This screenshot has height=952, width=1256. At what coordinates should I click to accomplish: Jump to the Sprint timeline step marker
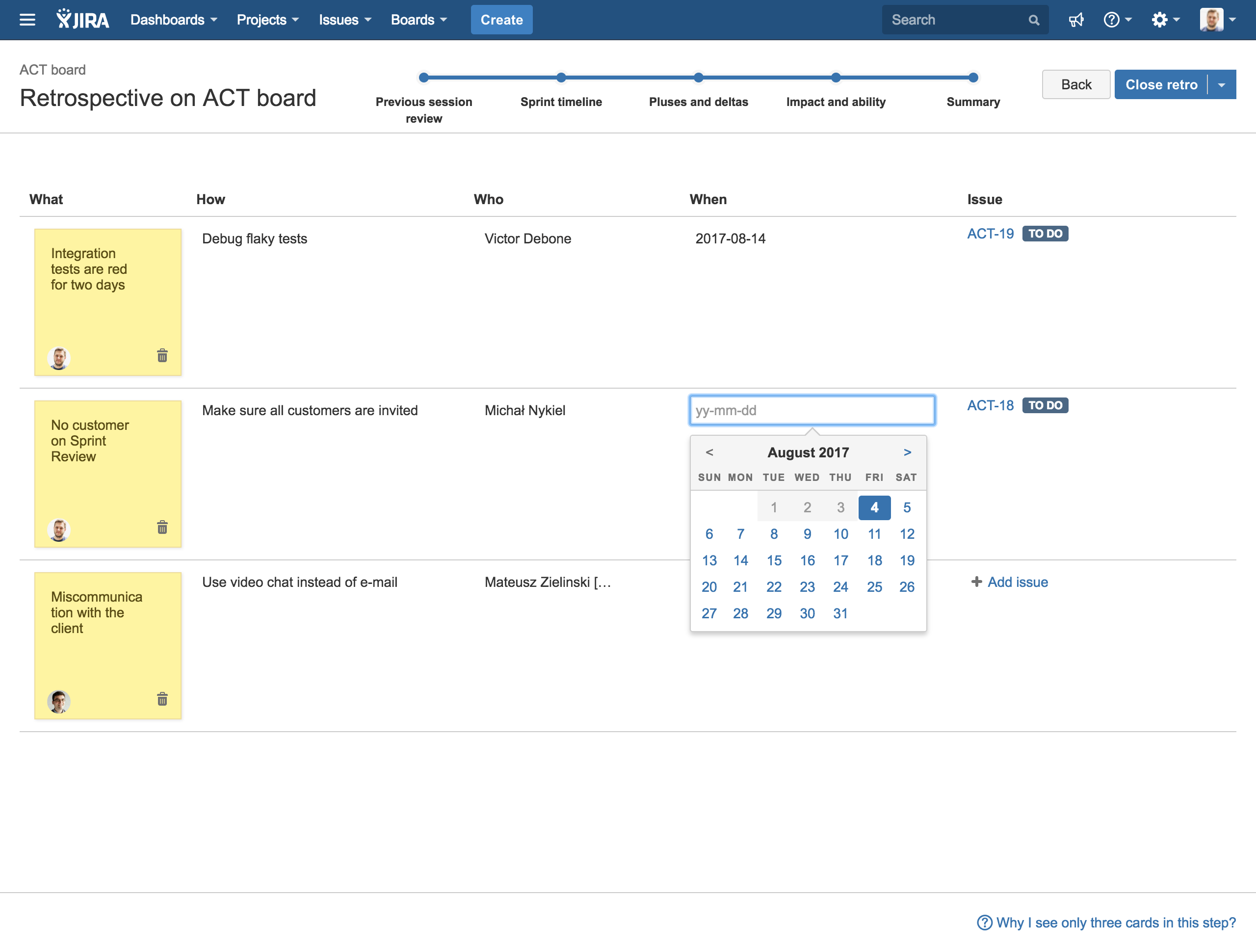pyautogui.click(x=561, y=78)
